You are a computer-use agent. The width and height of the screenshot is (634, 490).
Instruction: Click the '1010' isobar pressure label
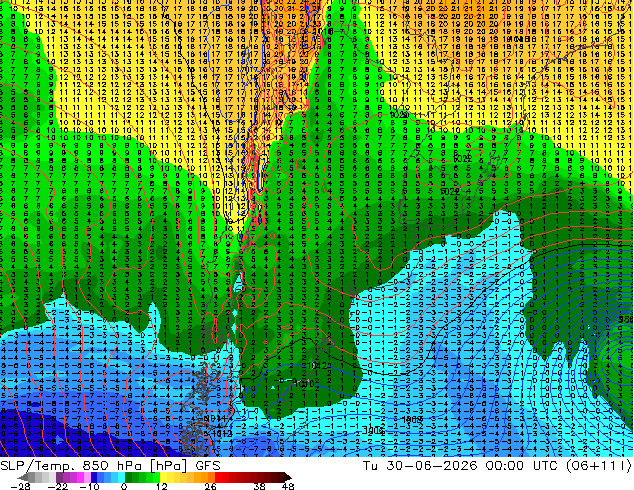point(304,383)
